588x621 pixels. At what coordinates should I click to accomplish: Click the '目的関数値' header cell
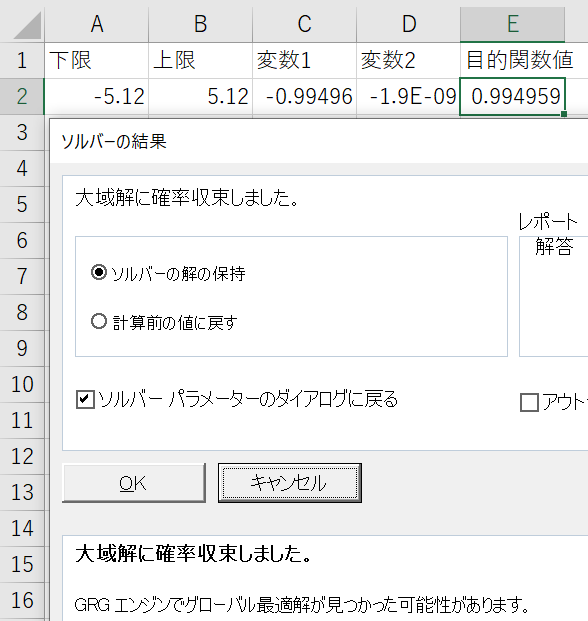(x=519, y=60)
